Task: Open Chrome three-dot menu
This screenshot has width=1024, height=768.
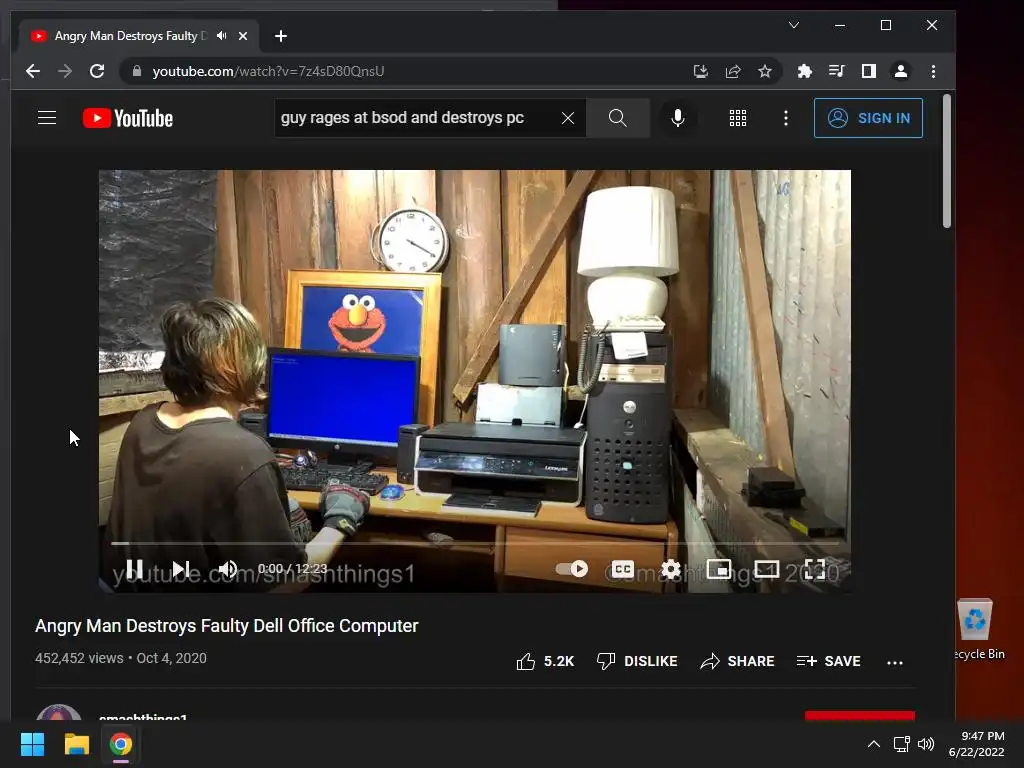Action: 933,71
